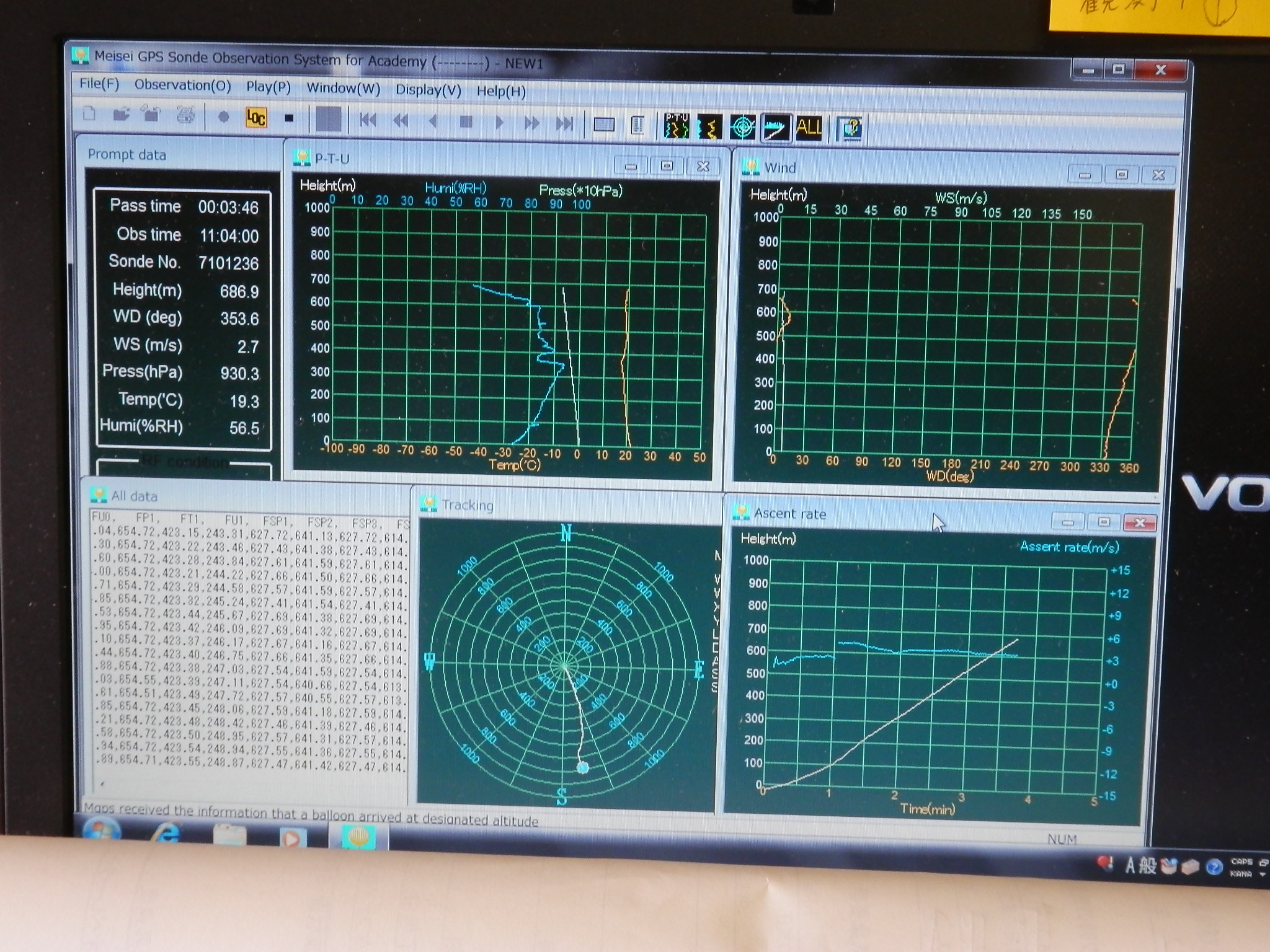Open the Play(P) menu

[268, 87]
